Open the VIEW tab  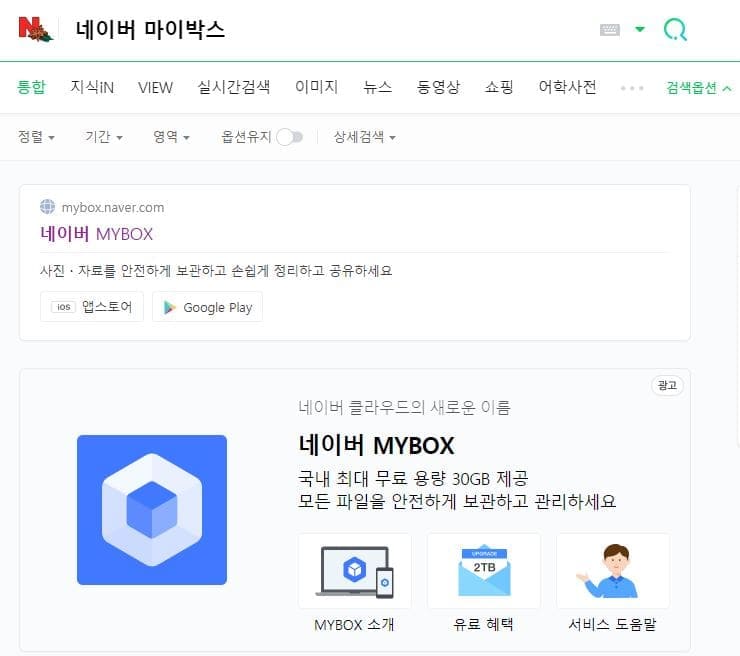tap(155, 87)
